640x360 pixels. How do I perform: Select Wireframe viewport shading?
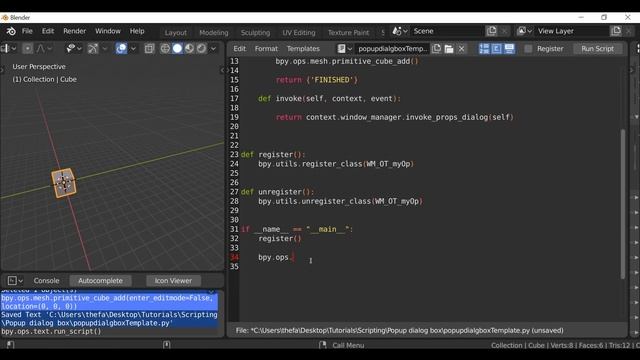click(165, 49)
